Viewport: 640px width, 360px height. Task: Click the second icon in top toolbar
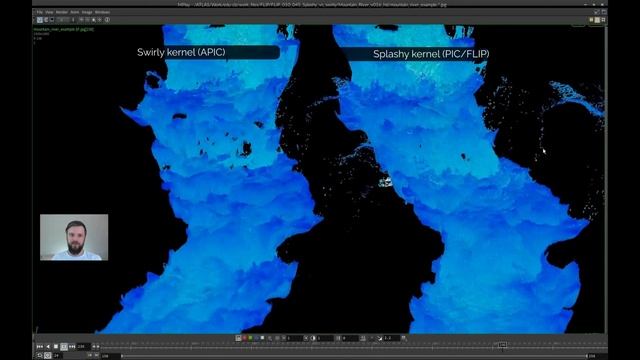click(46, 20)
